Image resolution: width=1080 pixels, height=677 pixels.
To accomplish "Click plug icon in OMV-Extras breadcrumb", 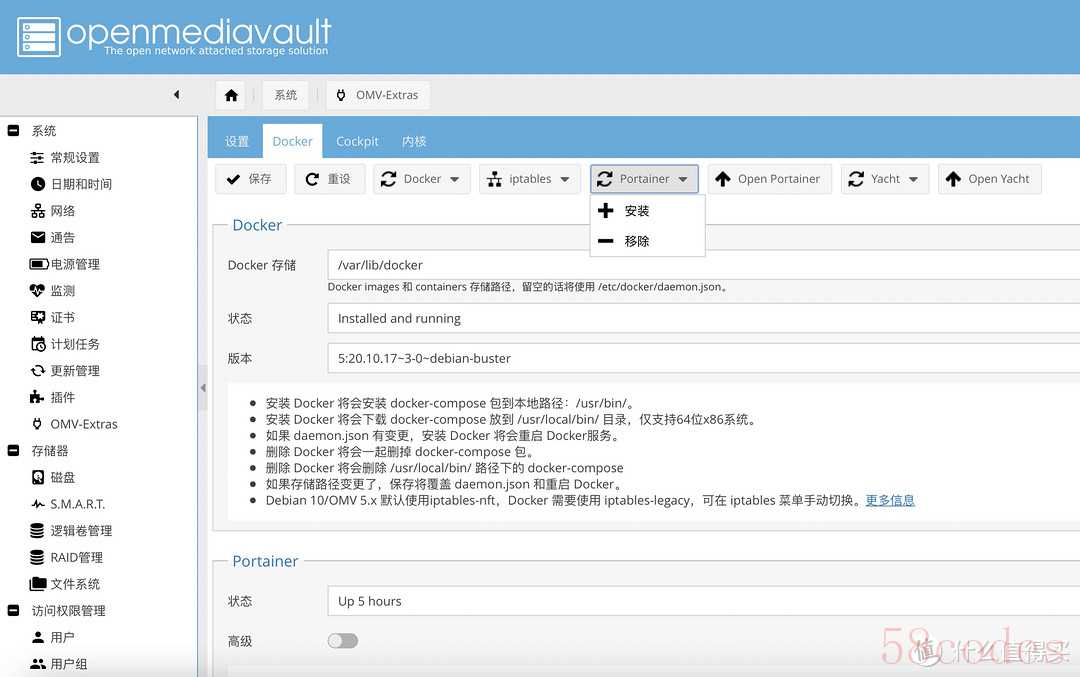I will coord(341,95).
